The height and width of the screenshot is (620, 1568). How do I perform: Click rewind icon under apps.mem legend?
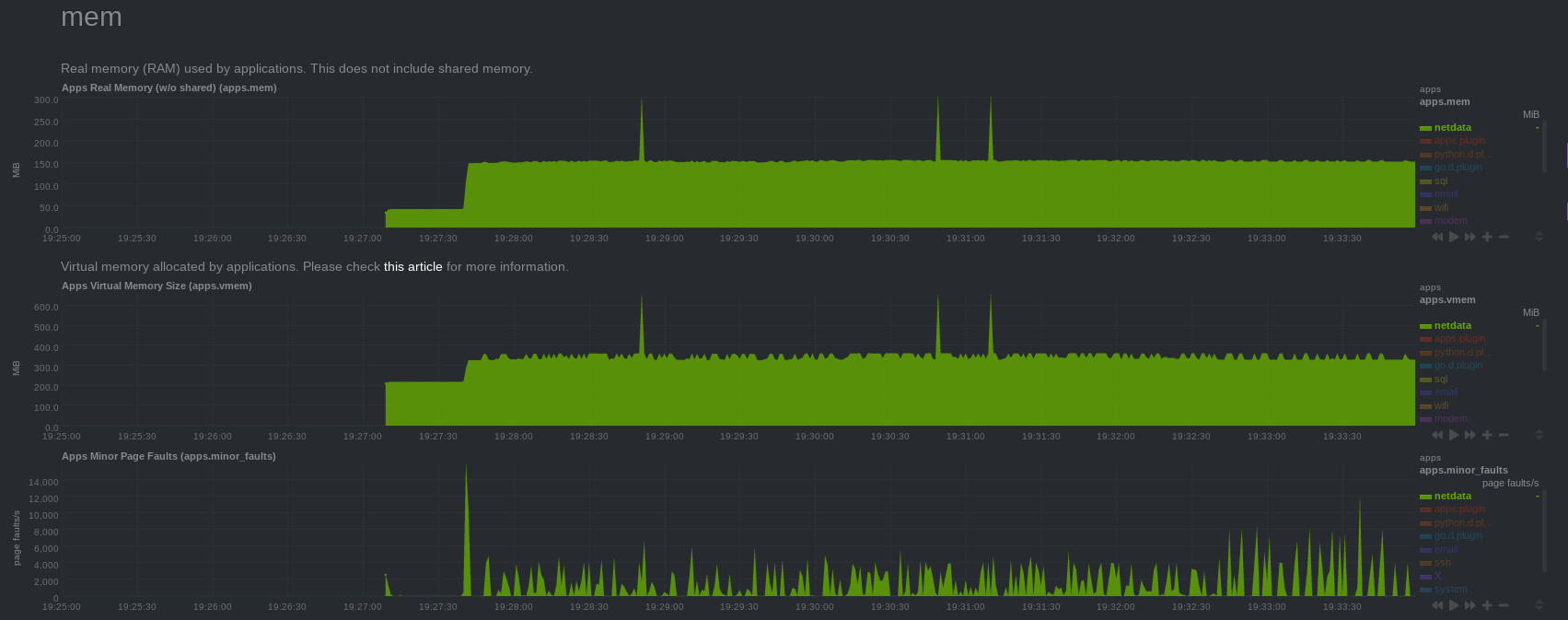point(1437,237)
